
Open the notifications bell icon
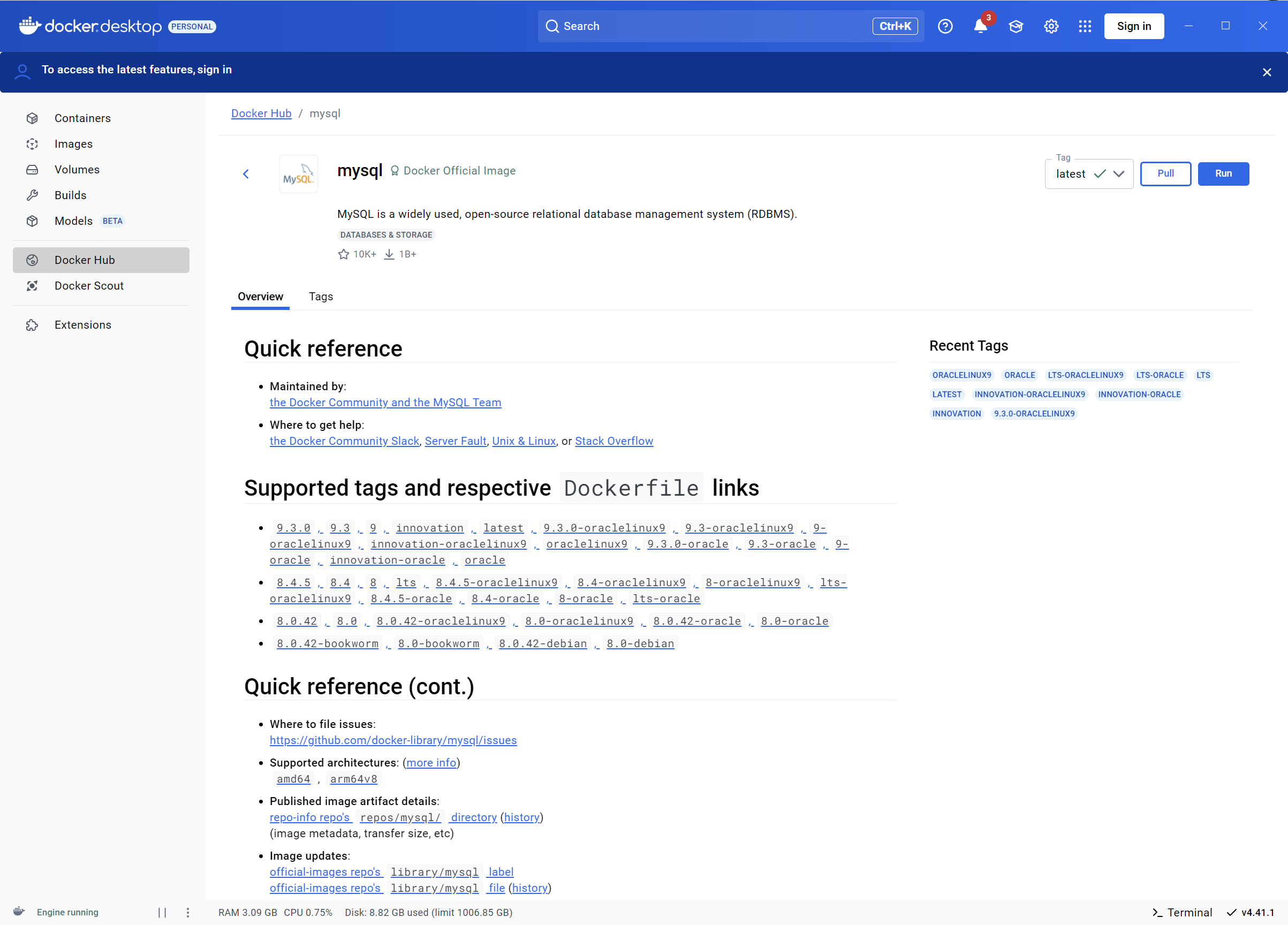[980, 27]
